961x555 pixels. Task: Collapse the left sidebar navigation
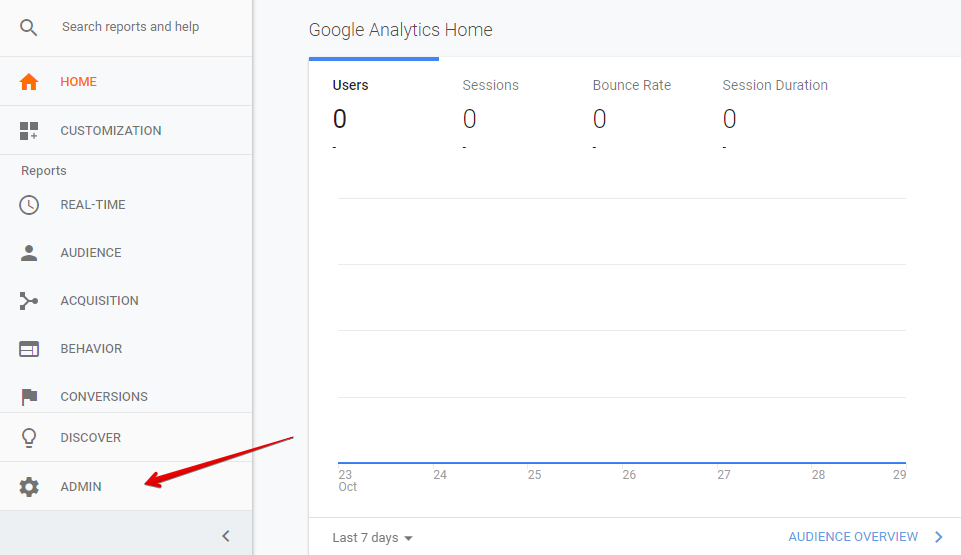226,536
